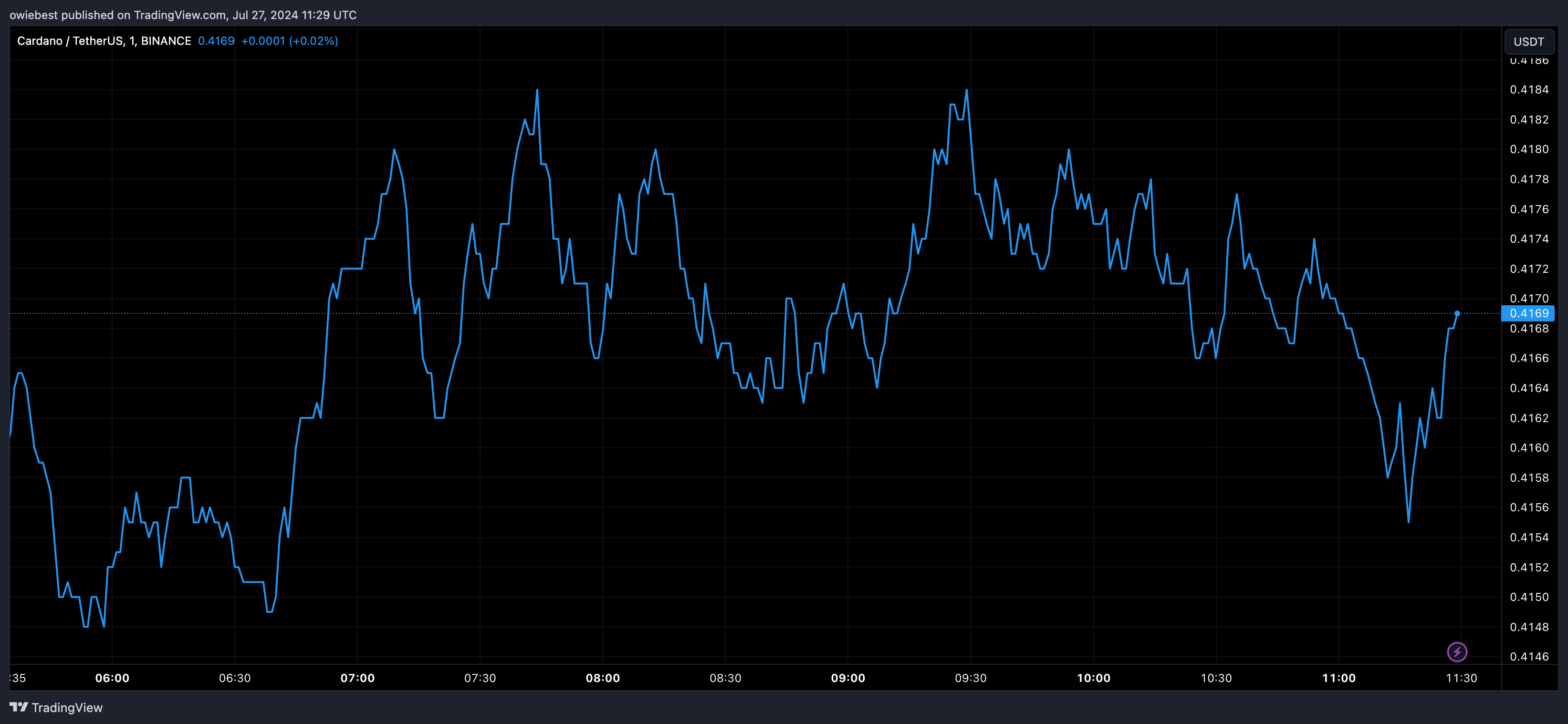Click the 0.4148 price axis label

coord(1529,627)
